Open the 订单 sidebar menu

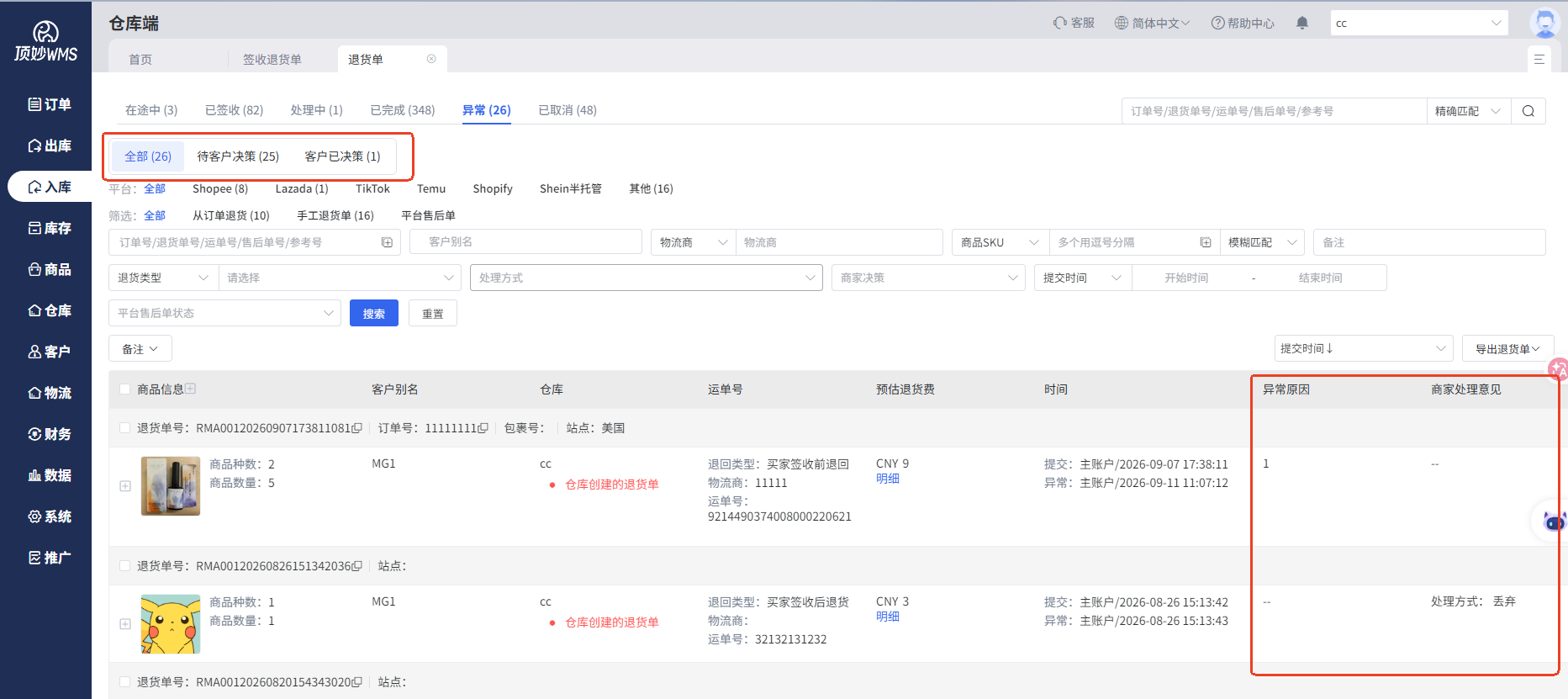[x=49, y=104]
